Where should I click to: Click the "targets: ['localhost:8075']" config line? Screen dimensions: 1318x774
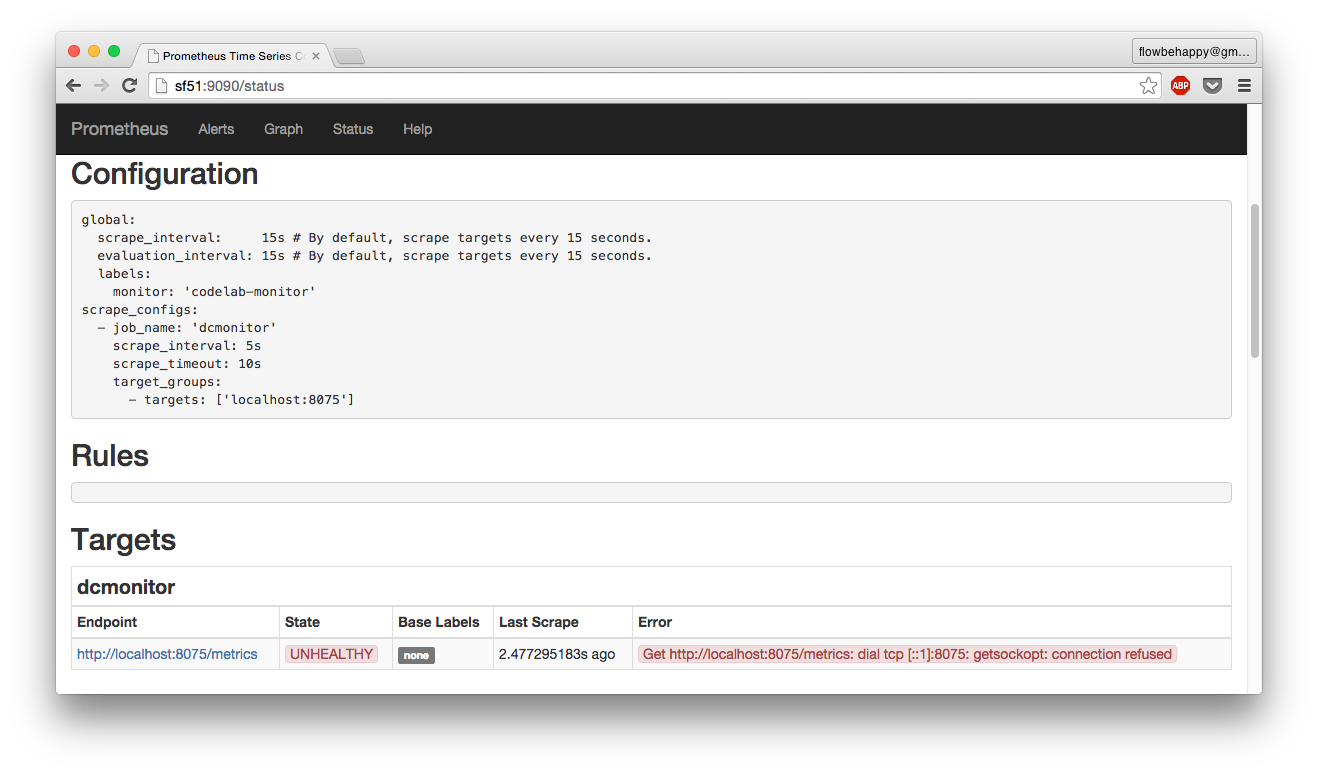click(x=241, y=400)
